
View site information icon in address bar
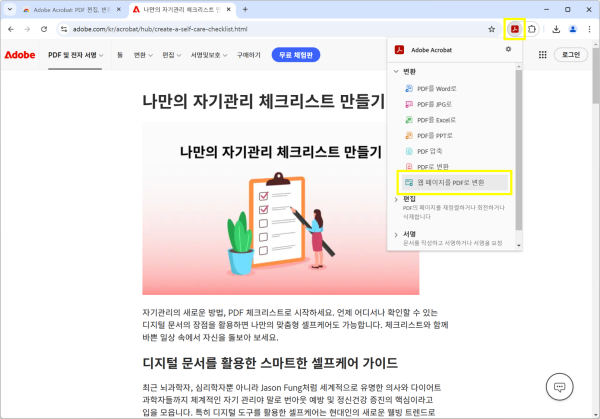coord(64,29)
